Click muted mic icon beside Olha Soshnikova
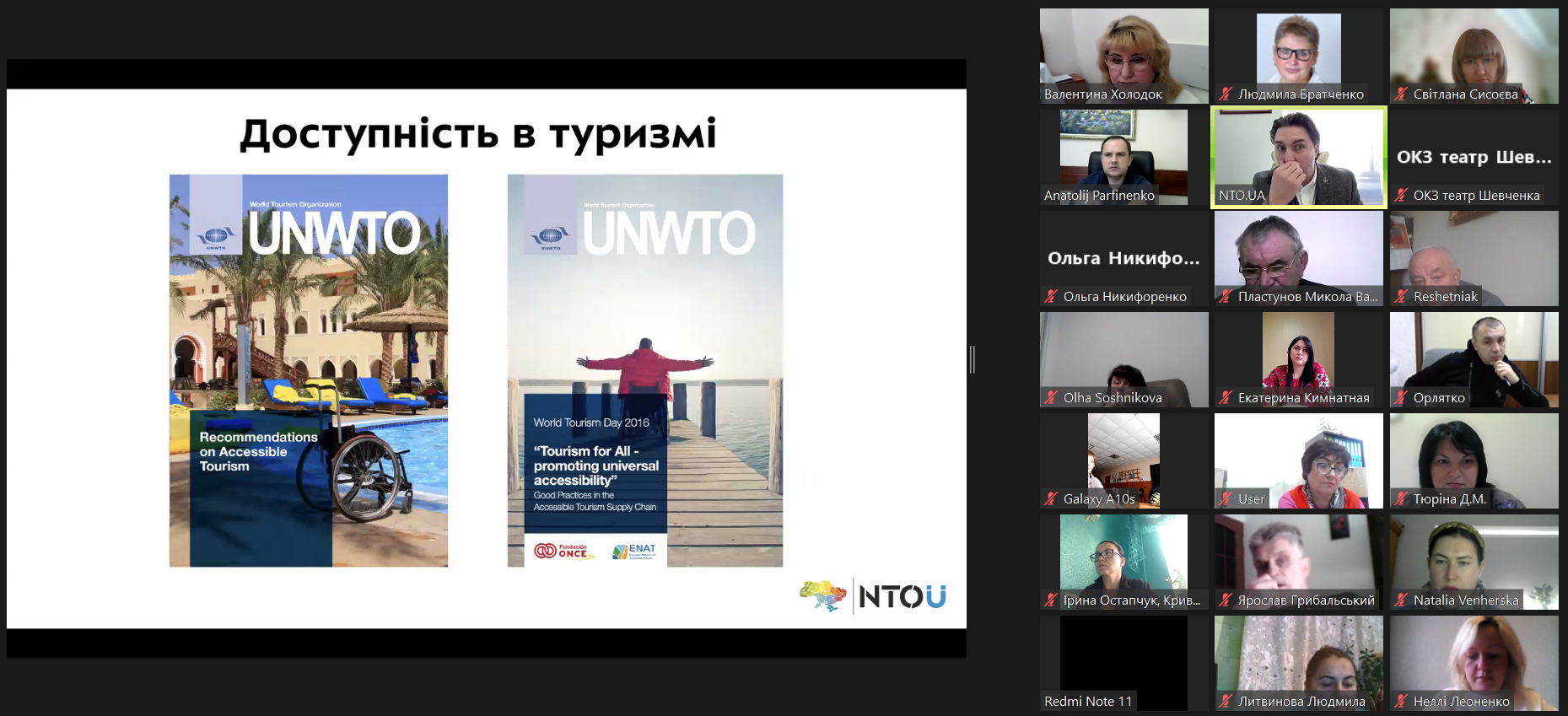1568x716 pixels. (x=1051, y=398)
